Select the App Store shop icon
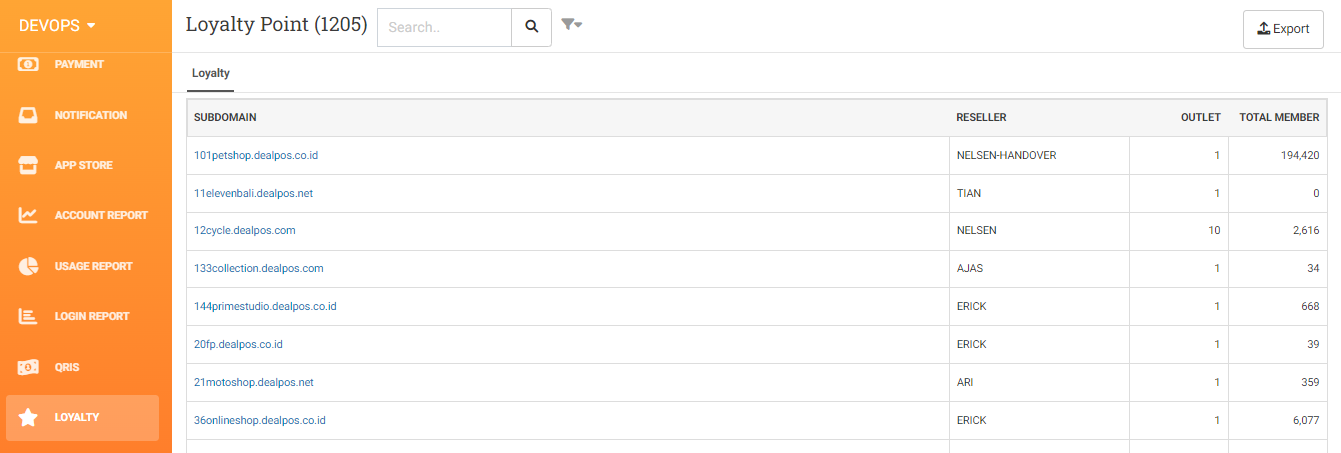Image resolution: width=1341 pixels, height=453 pixels. 28,165
